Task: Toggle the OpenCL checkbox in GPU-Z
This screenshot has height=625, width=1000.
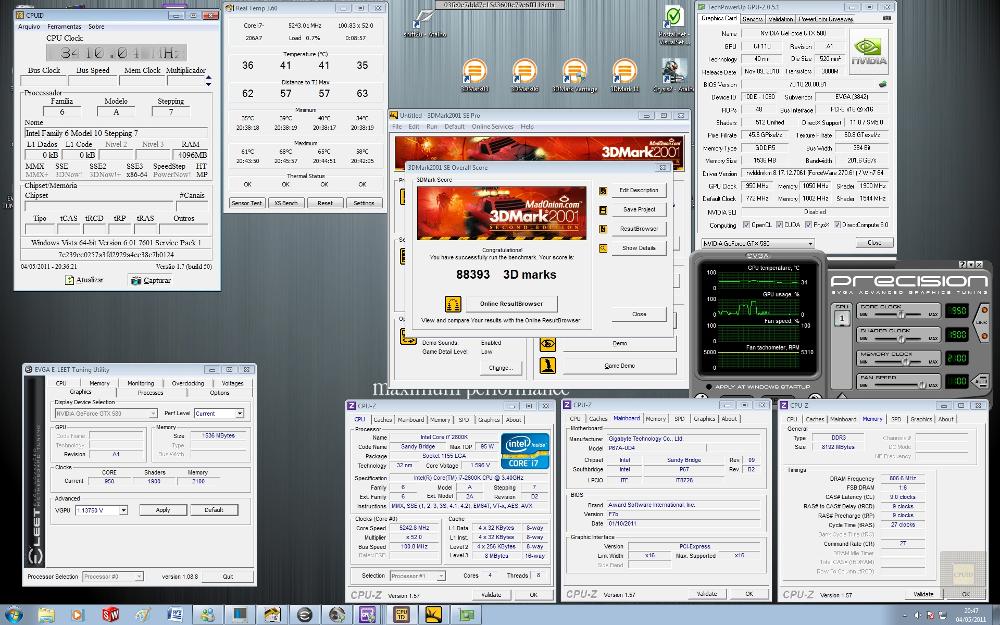Action: (x=747, y=225)
